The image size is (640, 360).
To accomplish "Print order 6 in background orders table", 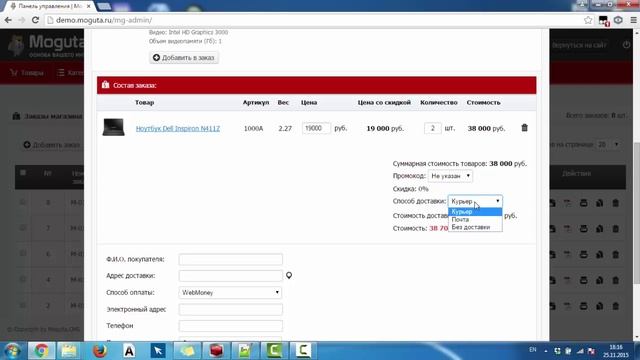I will pos(584,254).
